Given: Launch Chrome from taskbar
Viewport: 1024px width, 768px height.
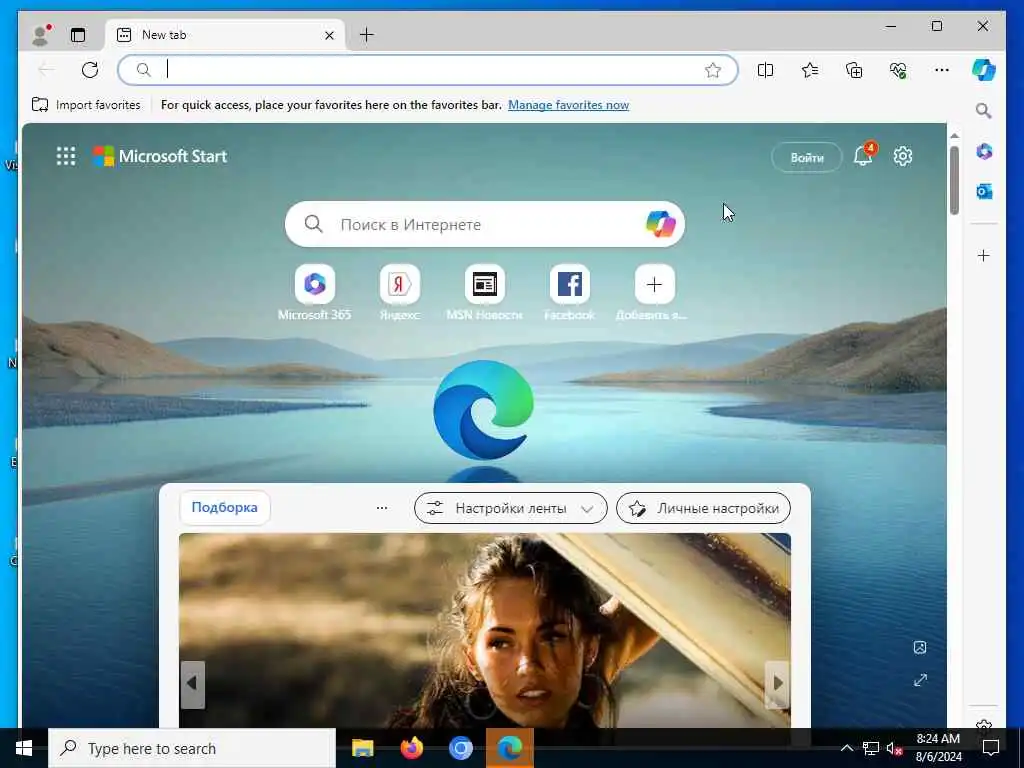Looking at the screenshot, I should 461,748.
